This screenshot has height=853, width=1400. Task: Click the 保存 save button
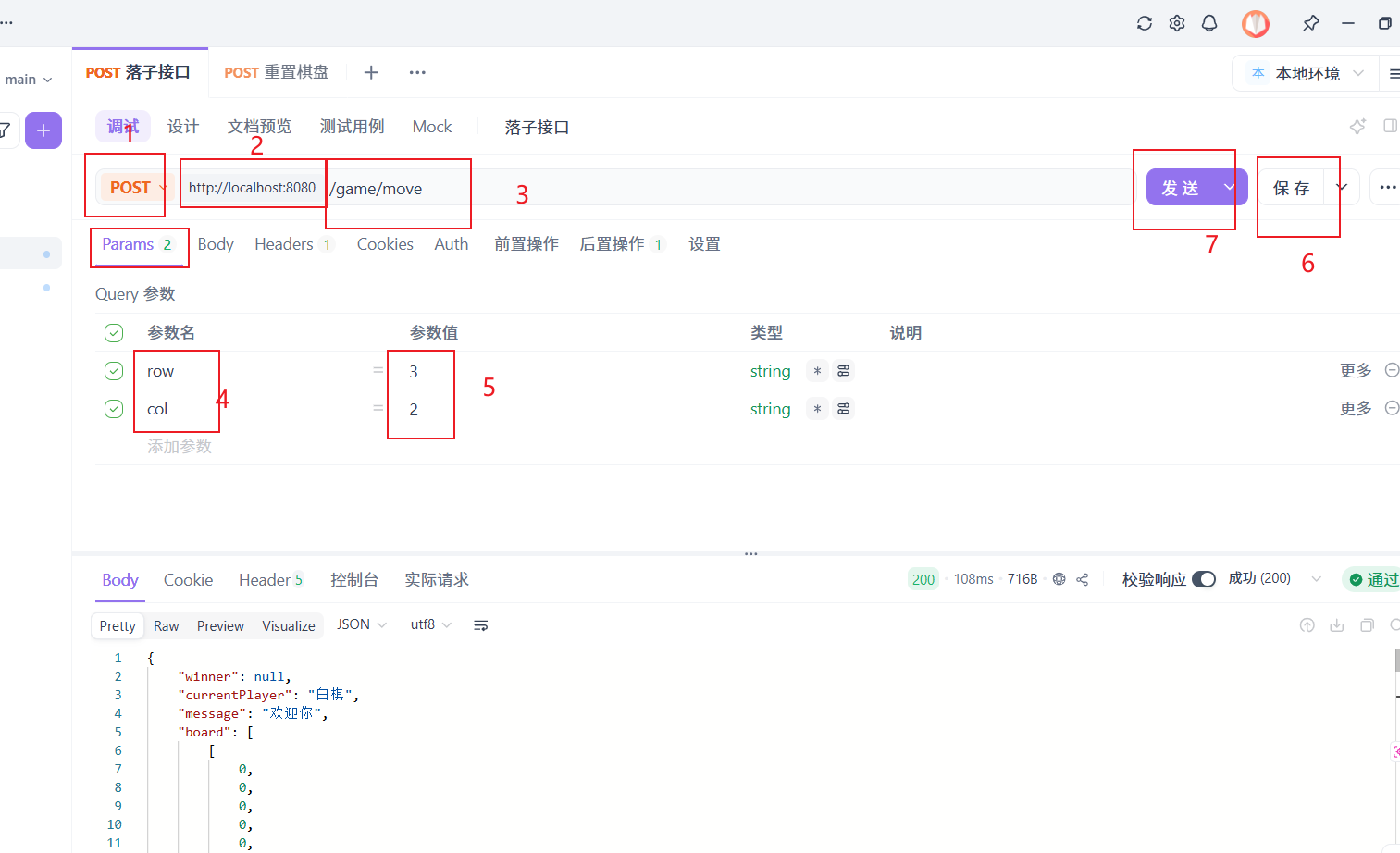[x=1292, y=188]
